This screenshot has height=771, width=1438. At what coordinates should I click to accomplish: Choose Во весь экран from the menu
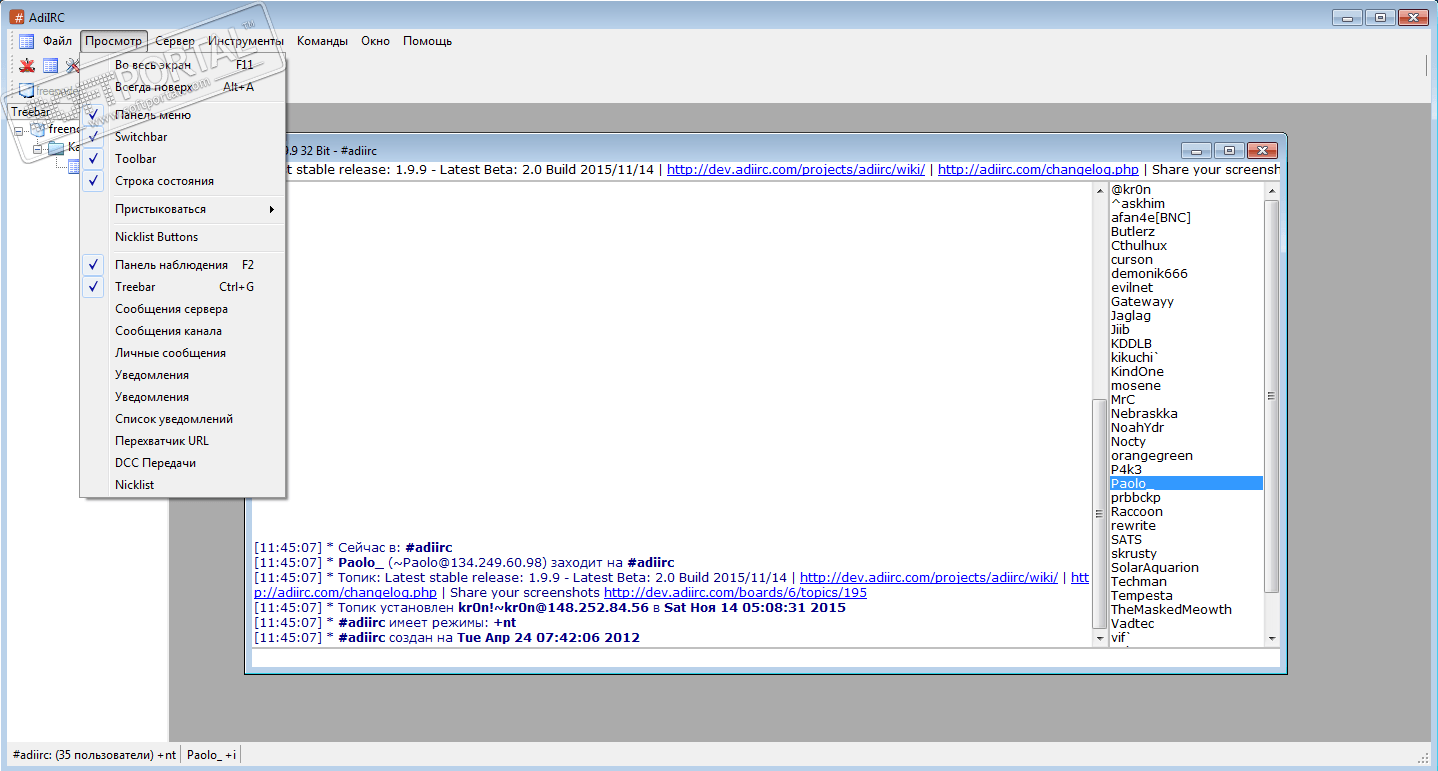[183, 65]
